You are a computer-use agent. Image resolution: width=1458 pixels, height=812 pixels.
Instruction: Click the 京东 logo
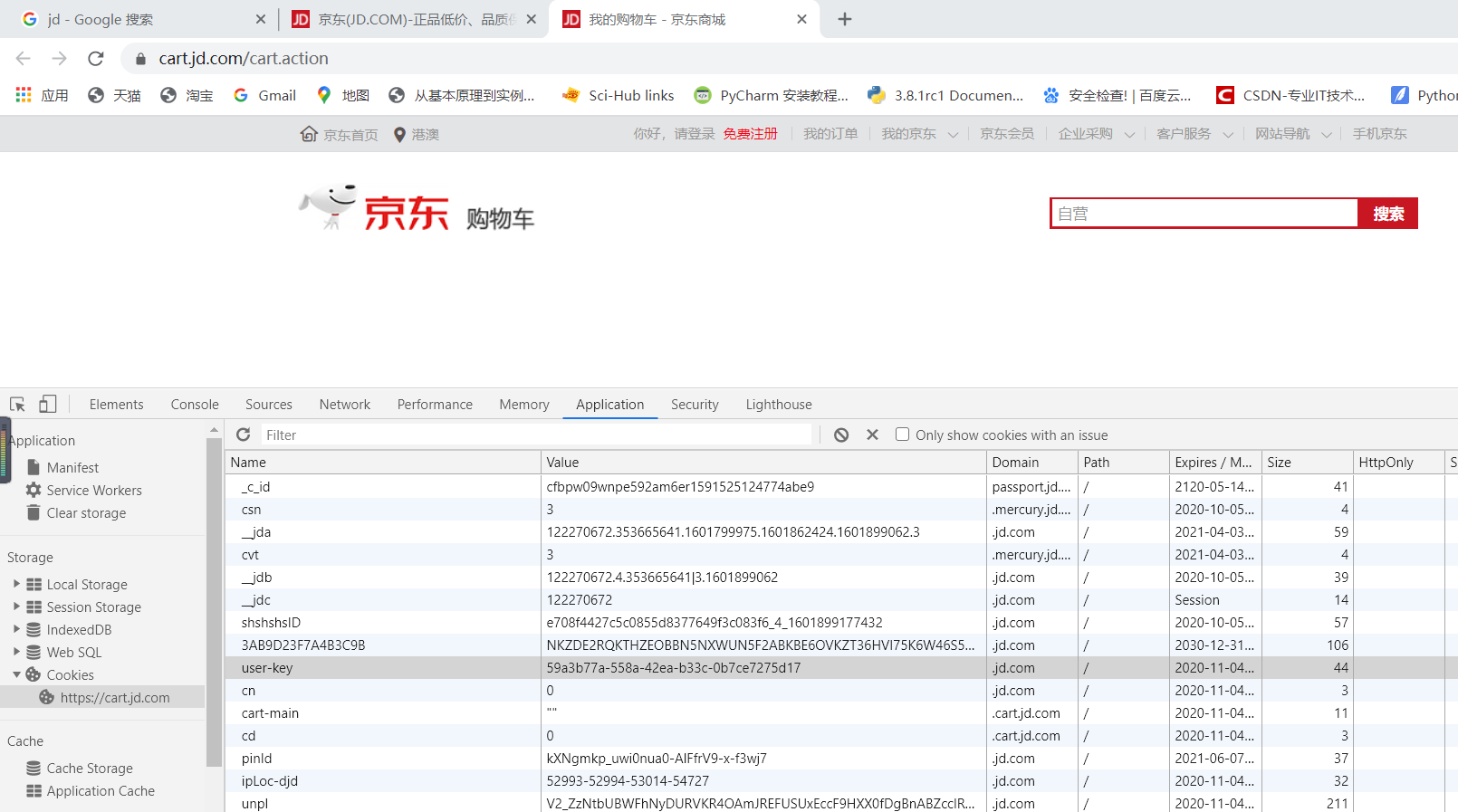[x=374, y=208]
